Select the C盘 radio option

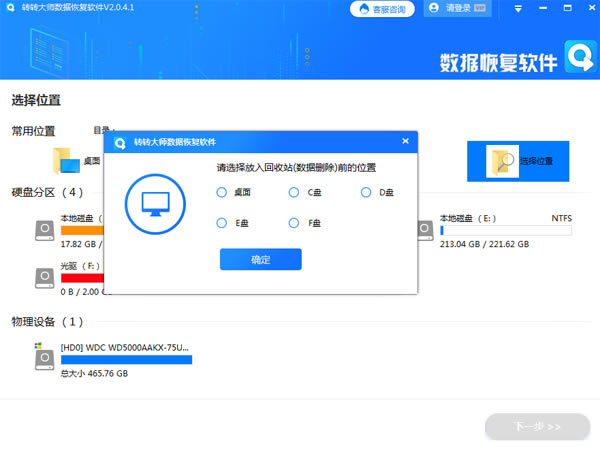294,192
